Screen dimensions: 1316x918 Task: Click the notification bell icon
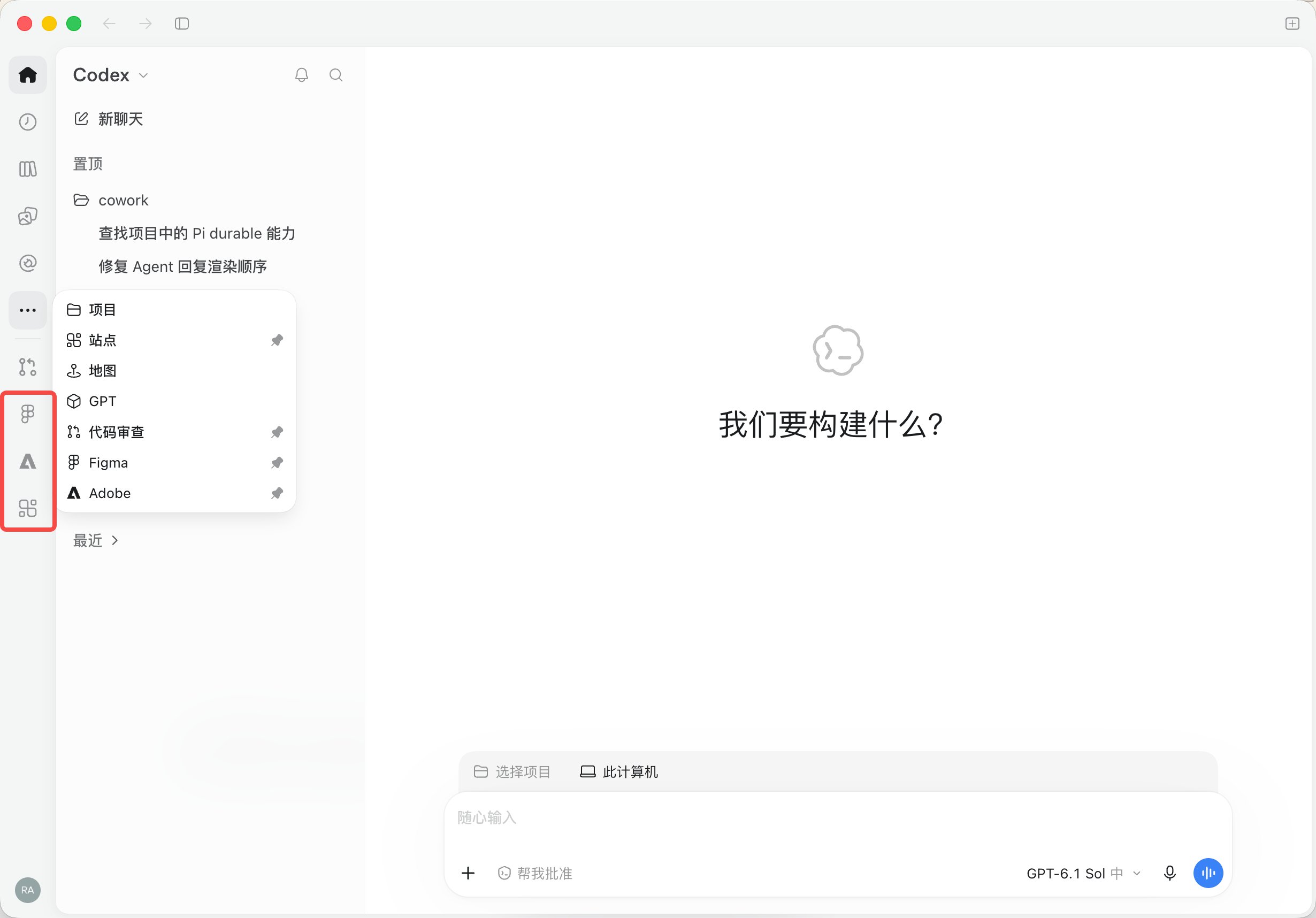302,75
